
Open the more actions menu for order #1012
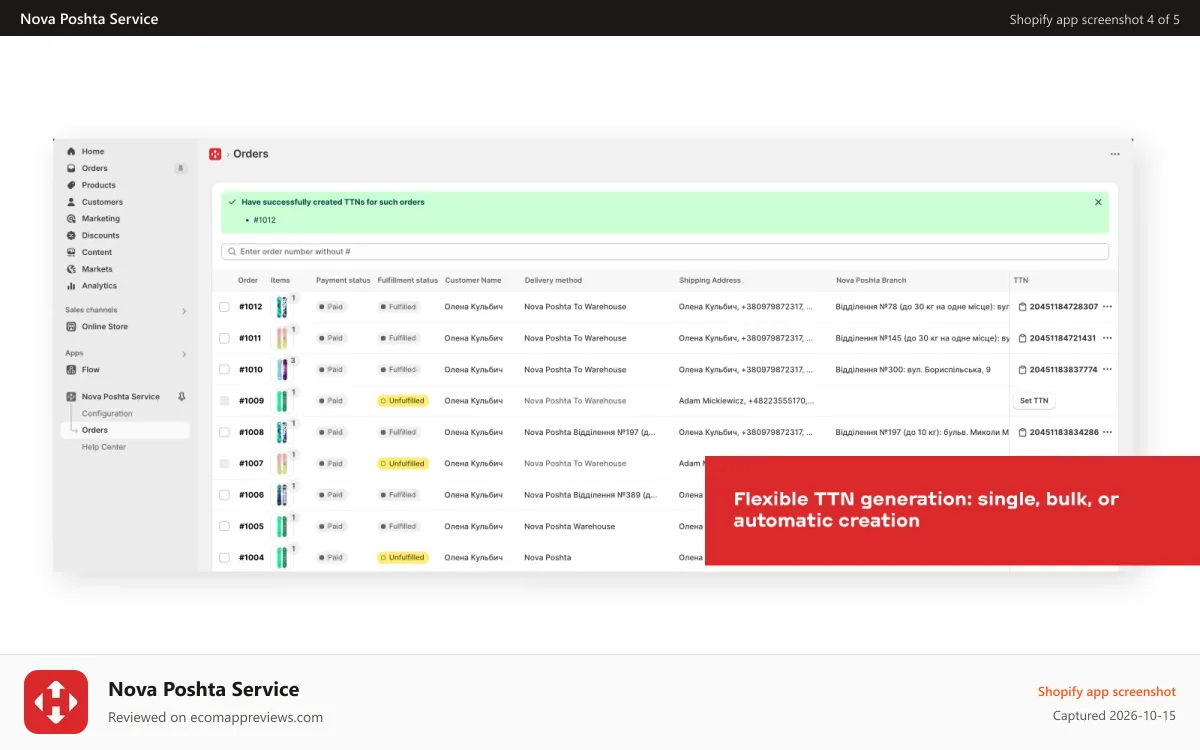pyautogui.click(x=1107, y=307)
